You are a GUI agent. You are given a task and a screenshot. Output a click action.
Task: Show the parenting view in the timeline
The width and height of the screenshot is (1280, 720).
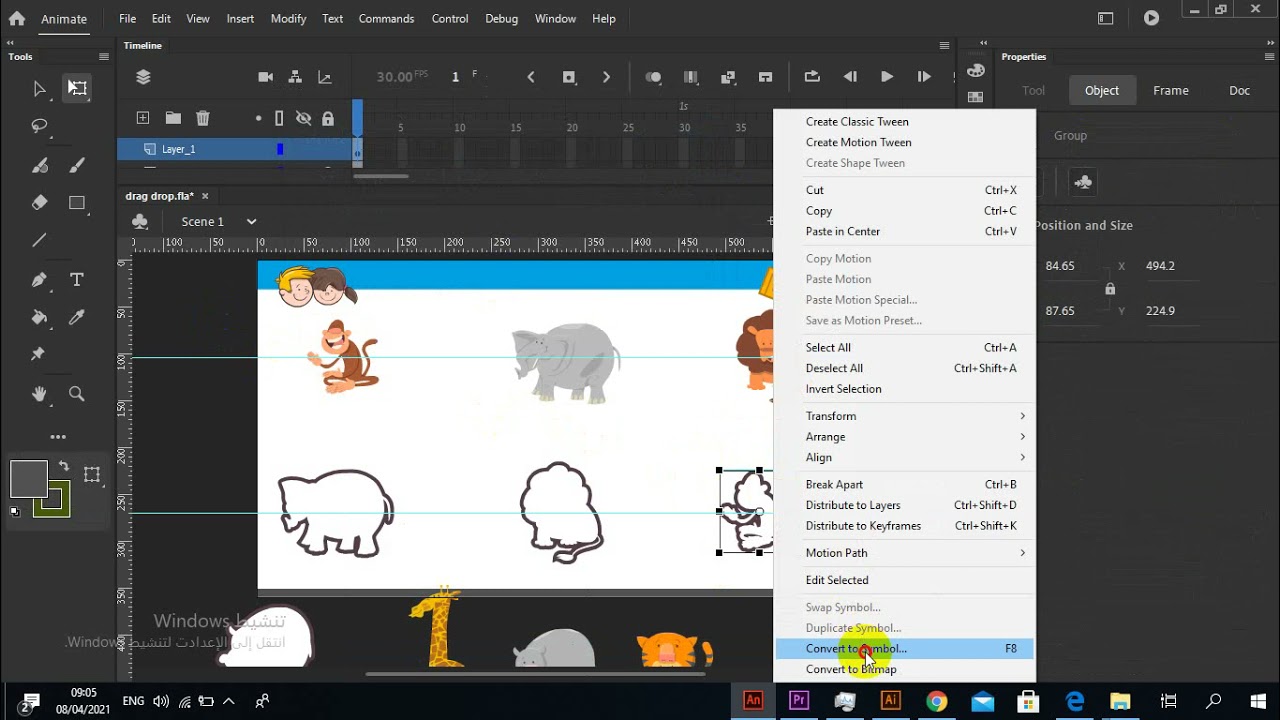(x=295, y=77)
